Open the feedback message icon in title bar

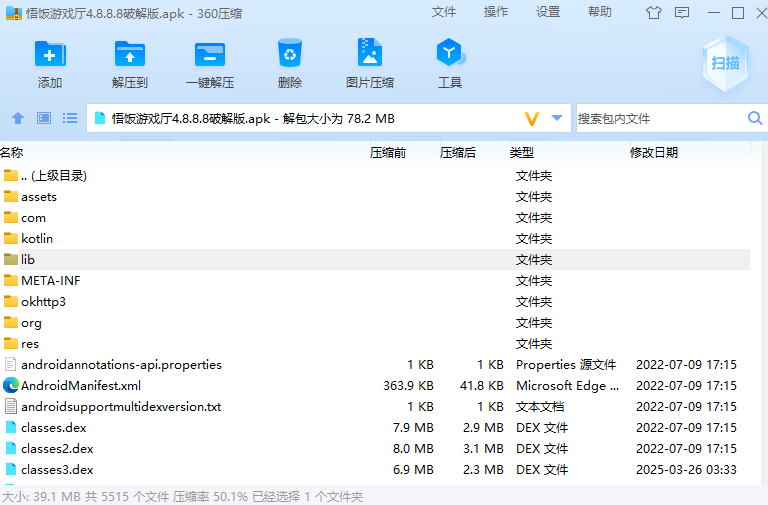[x=682, y=13]
